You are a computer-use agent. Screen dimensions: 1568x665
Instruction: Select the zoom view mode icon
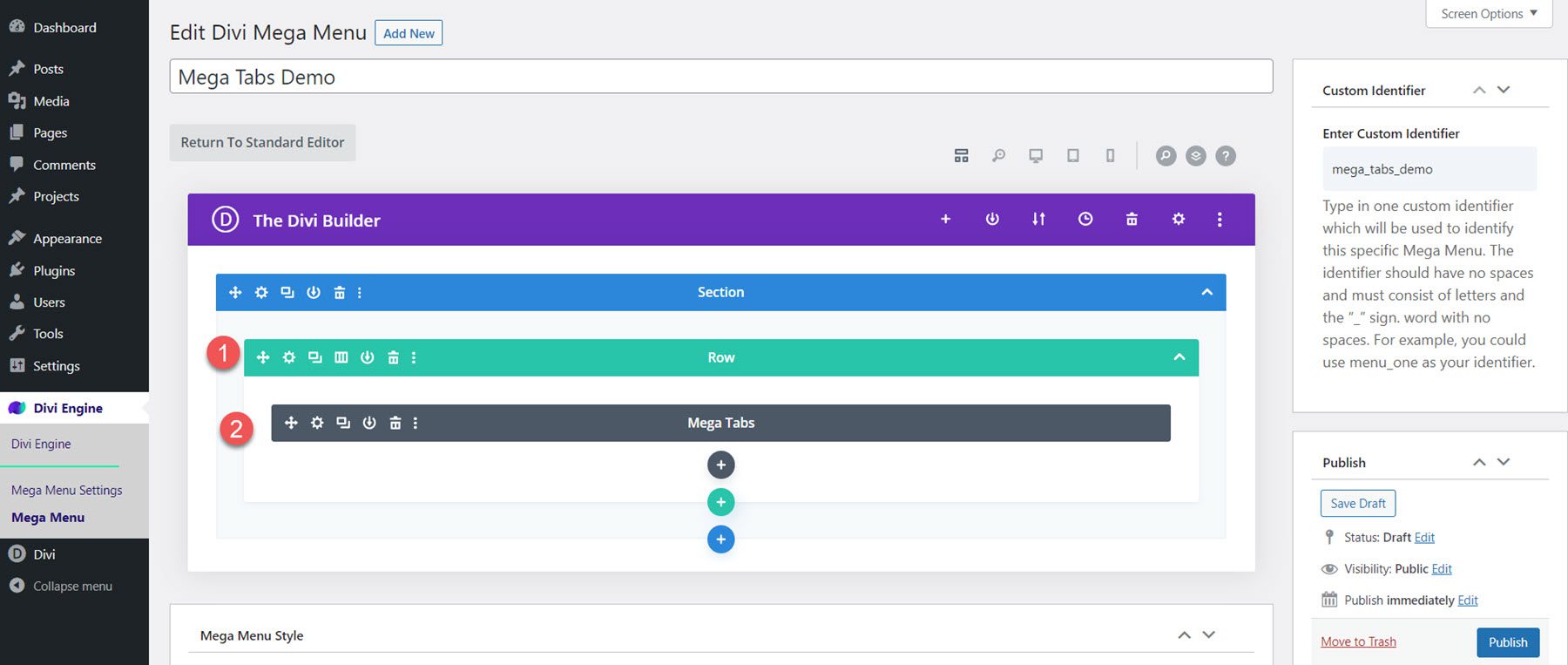click(998, 156)
